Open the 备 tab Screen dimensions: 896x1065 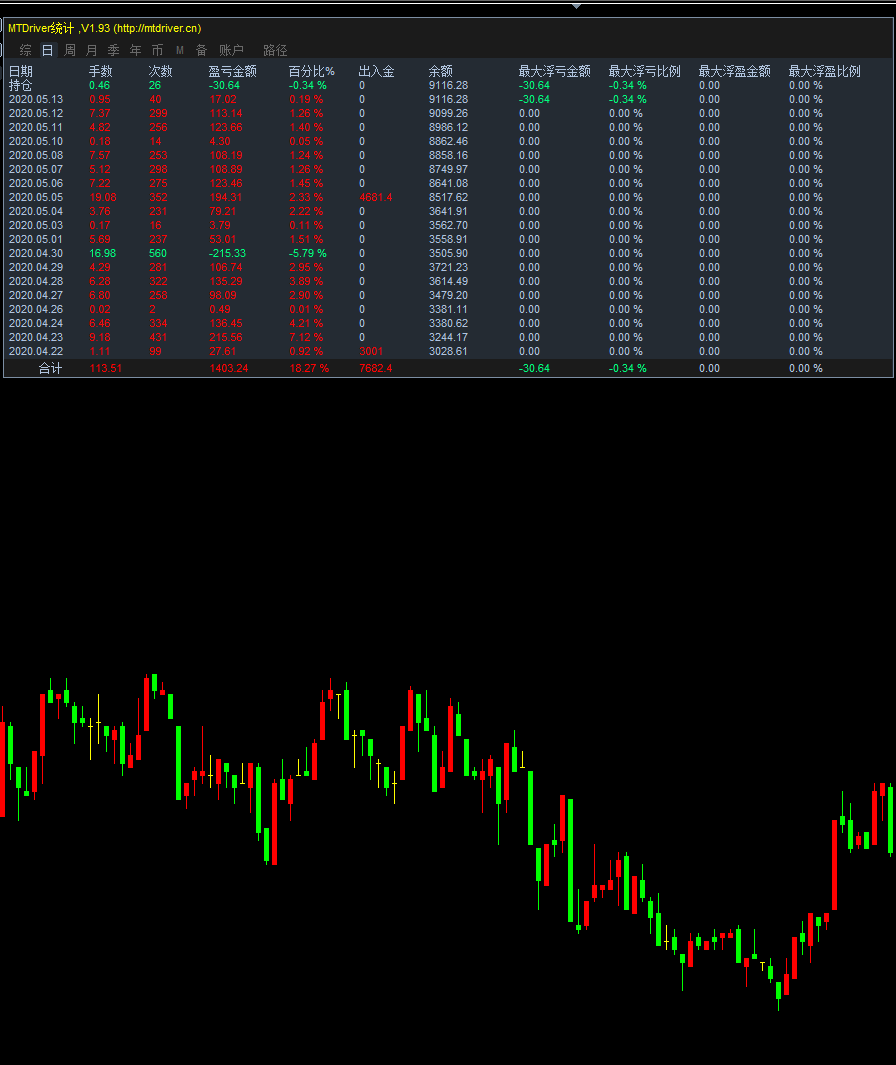pyautogui.click(x=202, y=50)
